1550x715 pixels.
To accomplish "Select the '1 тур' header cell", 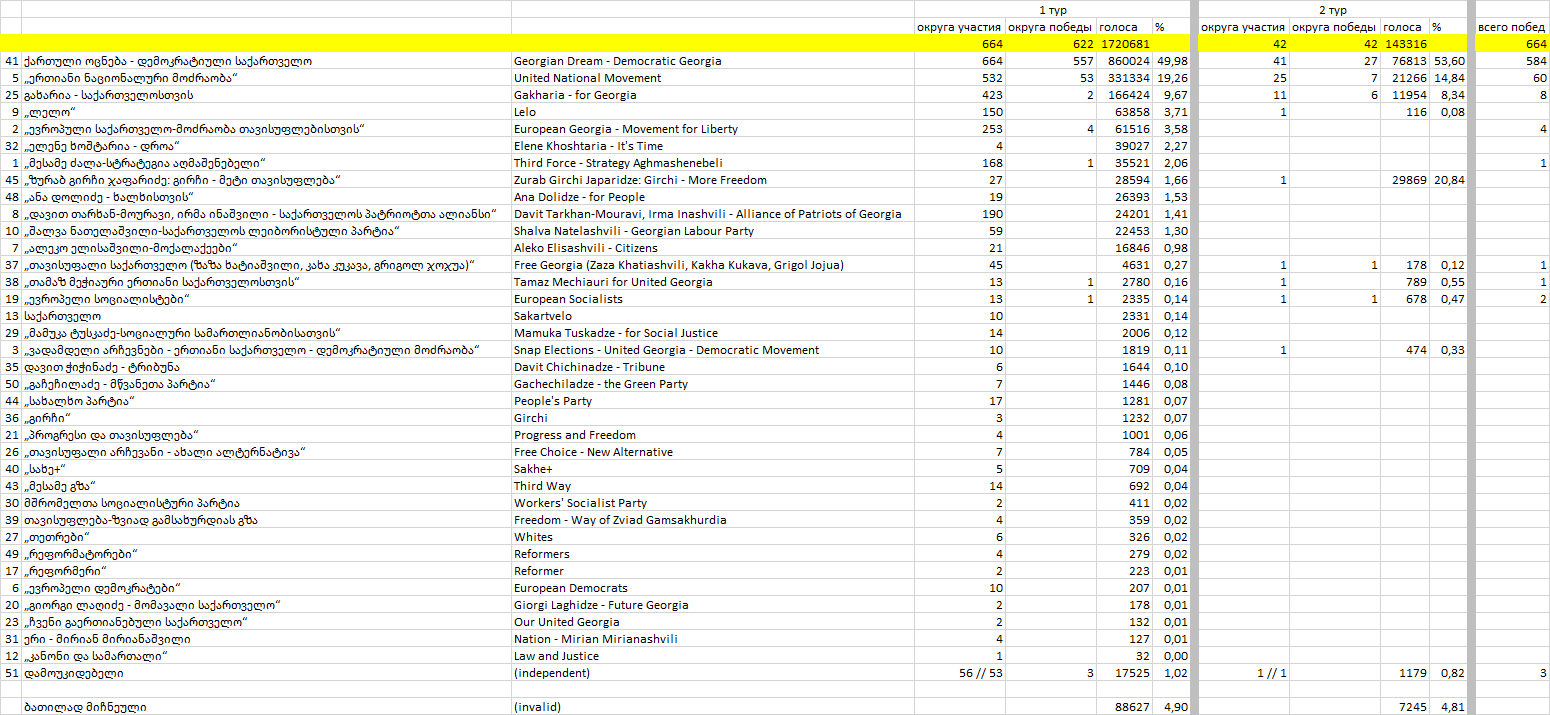I will (1053, 10).
